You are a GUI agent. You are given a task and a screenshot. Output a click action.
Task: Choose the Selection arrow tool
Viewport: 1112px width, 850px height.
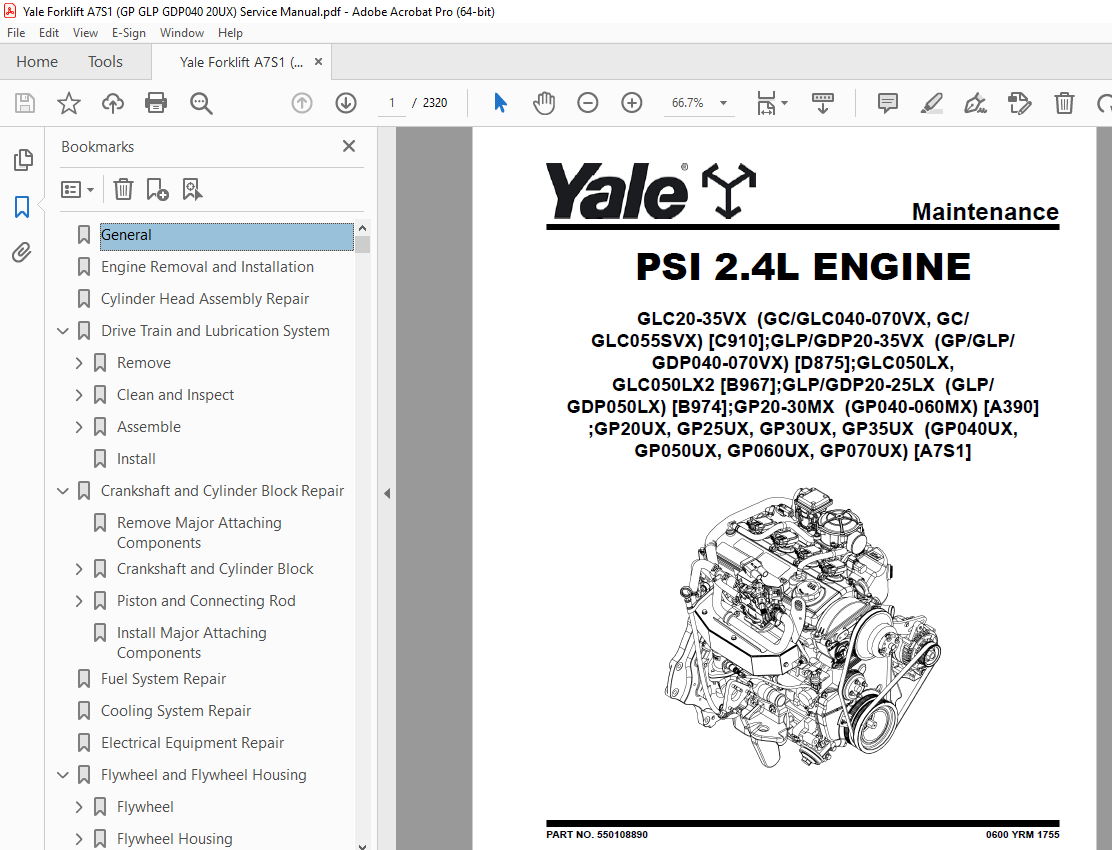click(x=500, y=104)
